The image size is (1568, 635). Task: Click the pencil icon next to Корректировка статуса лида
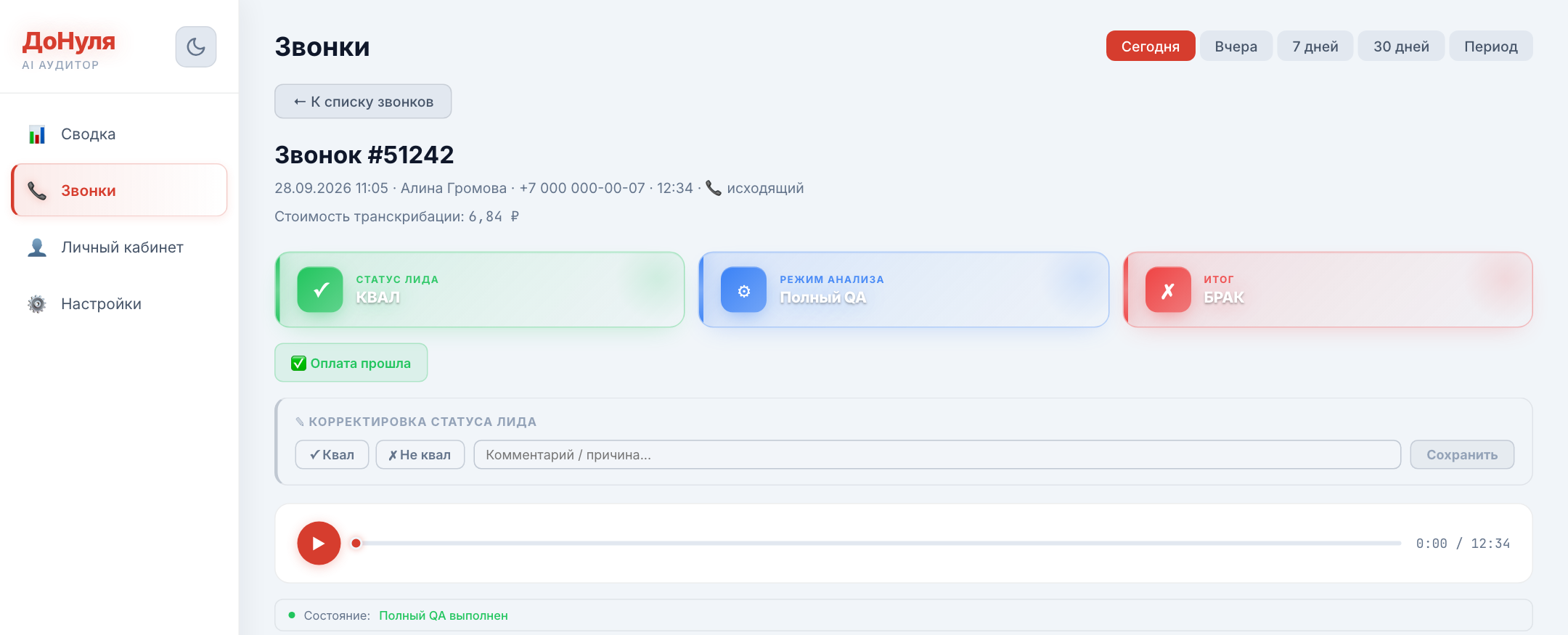click(300, 422)
